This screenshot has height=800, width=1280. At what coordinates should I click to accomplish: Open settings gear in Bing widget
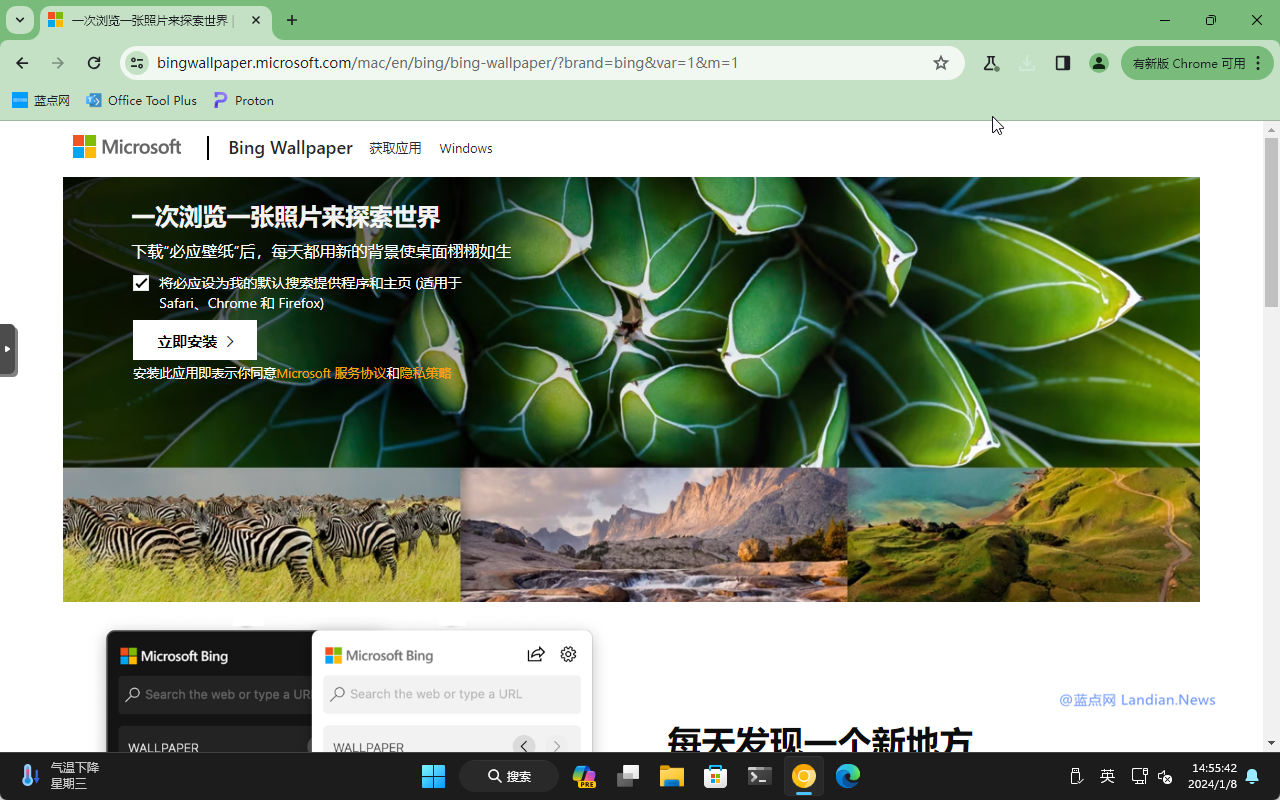(x=568, y=654)
